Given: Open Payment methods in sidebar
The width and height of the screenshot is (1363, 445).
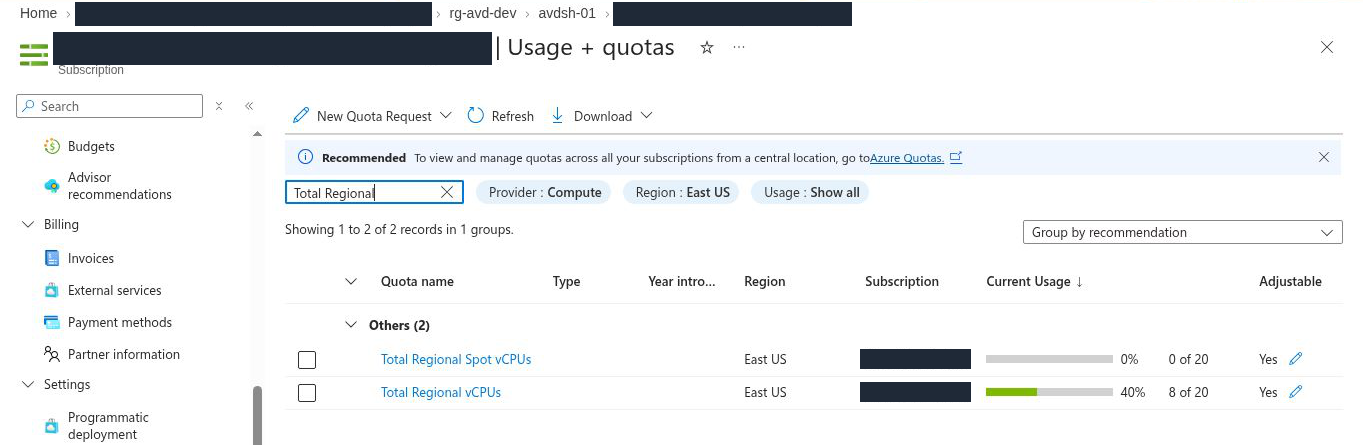Looking at the screenshot, I should pyautogui.click(x=119, y=322).
